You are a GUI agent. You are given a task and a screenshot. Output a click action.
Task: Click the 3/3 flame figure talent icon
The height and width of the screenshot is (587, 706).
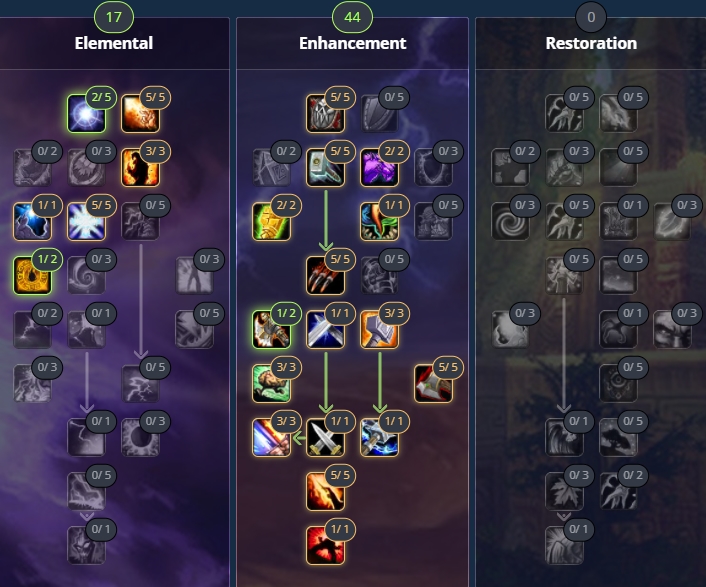coord(140,167)
